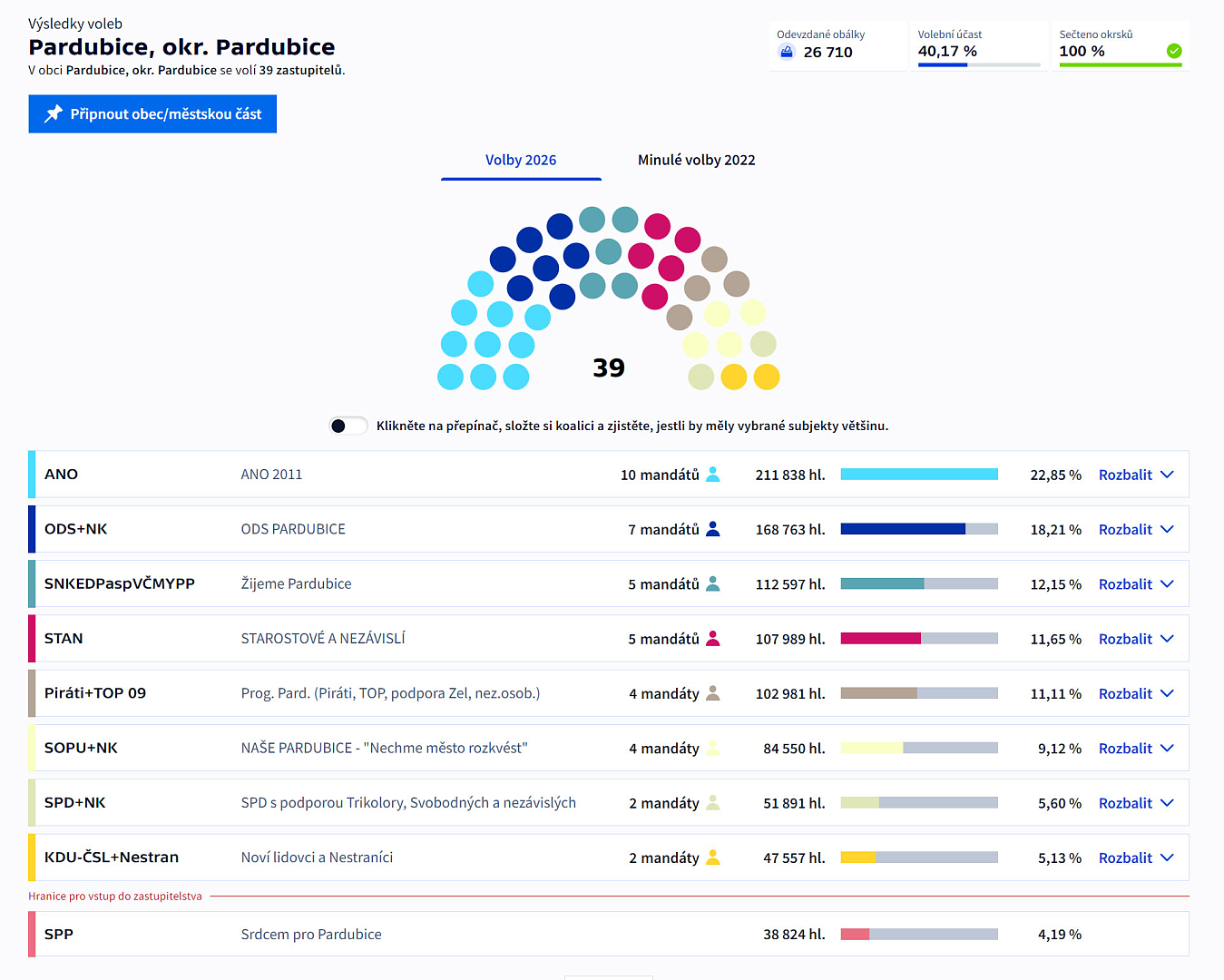Click the SOPU+NK mandate person icon
Image resolution: width=1224 pixels, height=980 pixels.
tap(713, 748)
